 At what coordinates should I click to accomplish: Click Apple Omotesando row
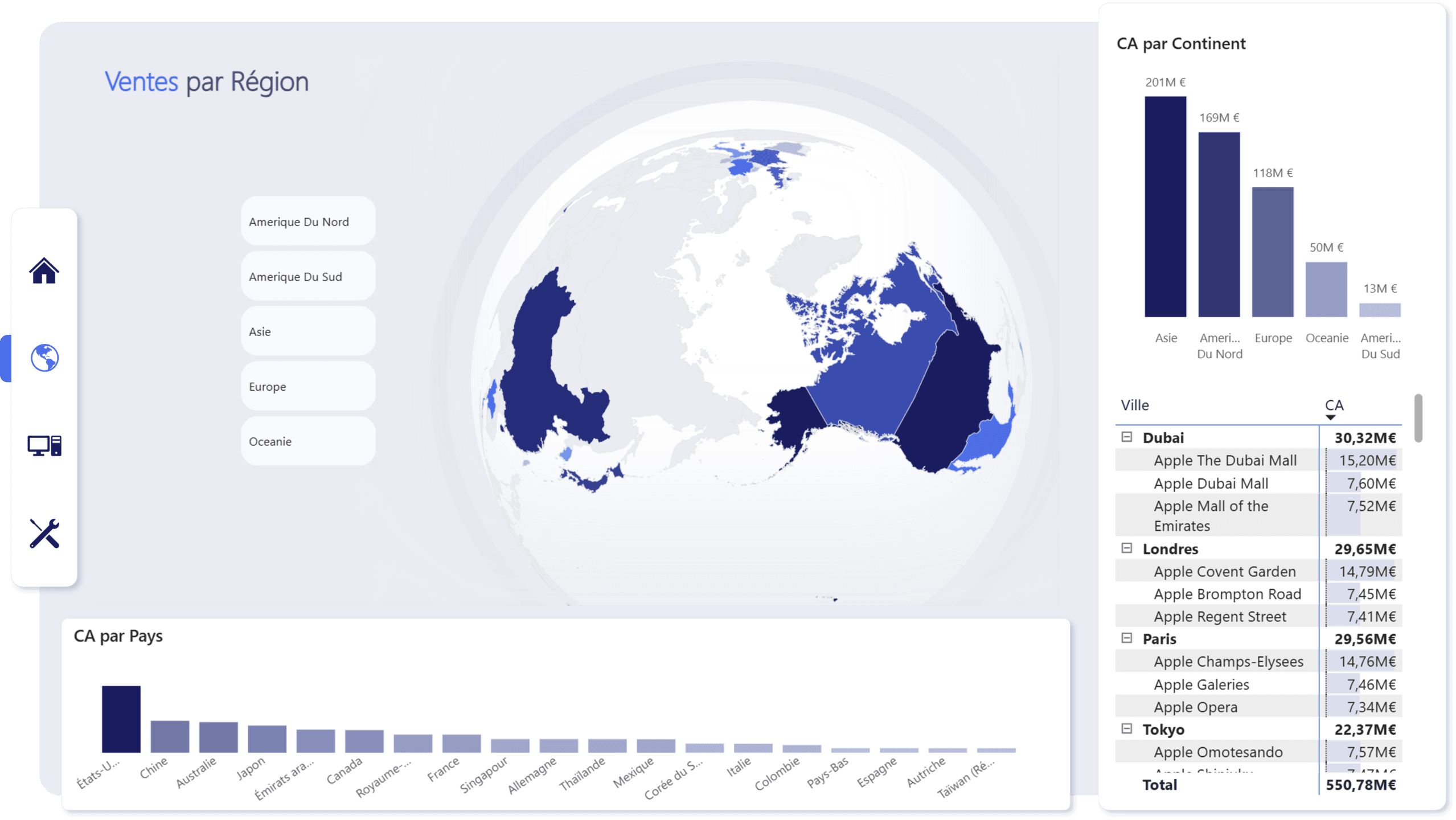coord(1258,752)
